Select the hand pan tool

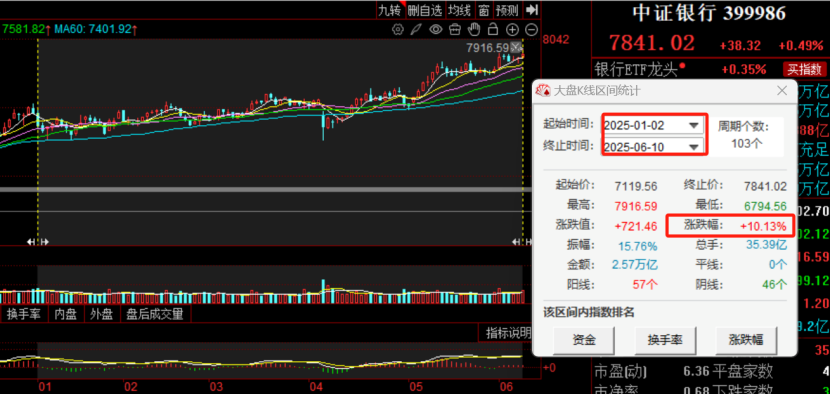click(474, 29)
